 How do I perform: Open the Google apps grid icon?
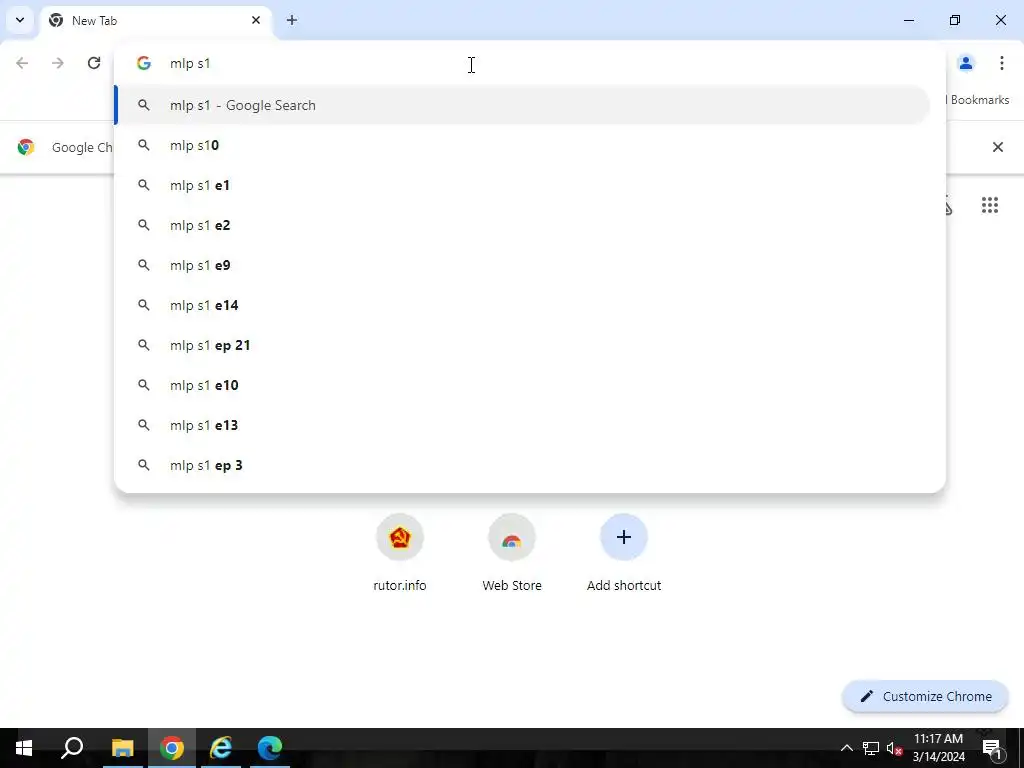coord(990,205)
